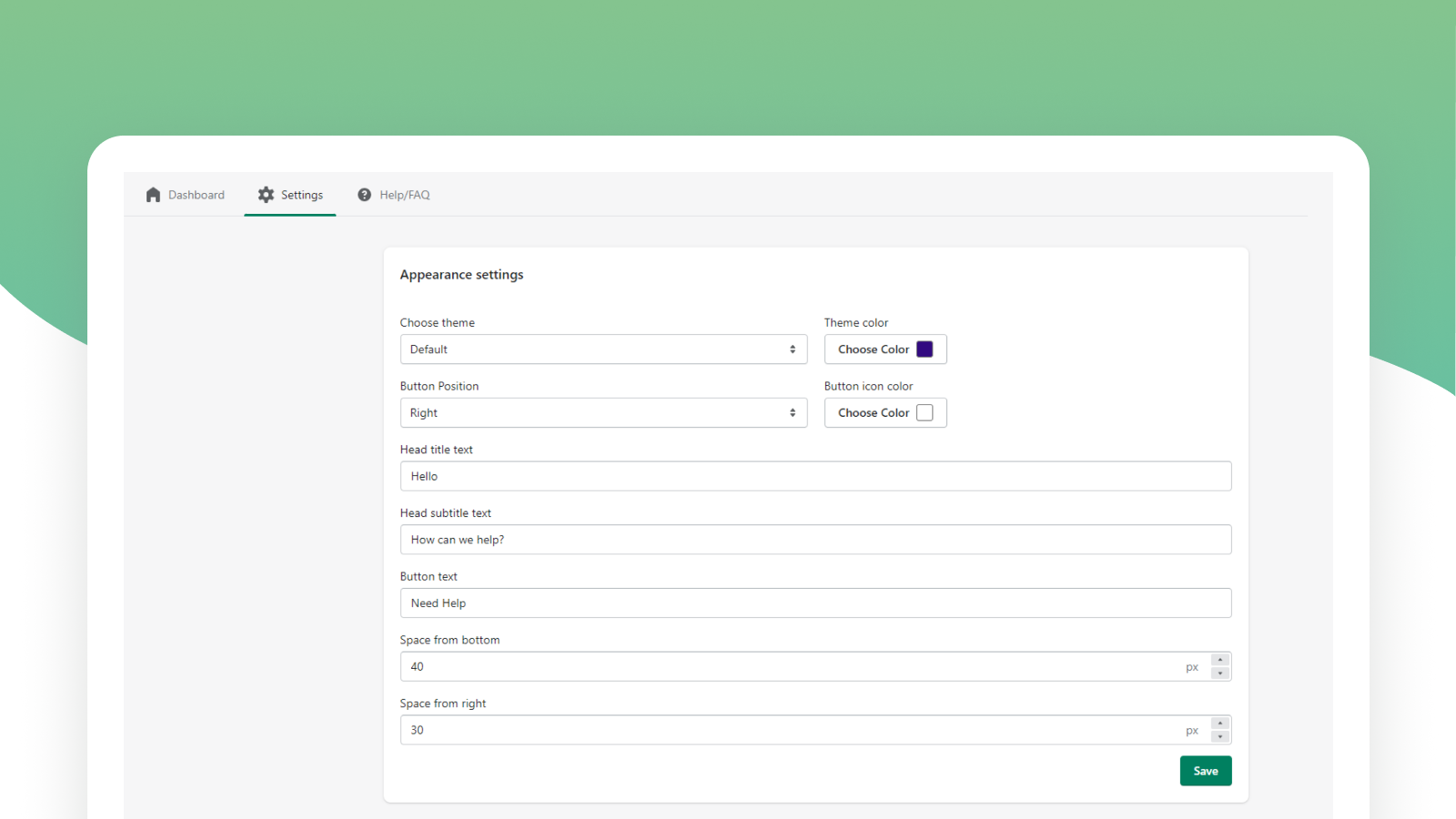Click the home icon beside Dashboard
The width and height of the screenshot is (1456, 819).
pyautogui.click(x=153, y=194)
